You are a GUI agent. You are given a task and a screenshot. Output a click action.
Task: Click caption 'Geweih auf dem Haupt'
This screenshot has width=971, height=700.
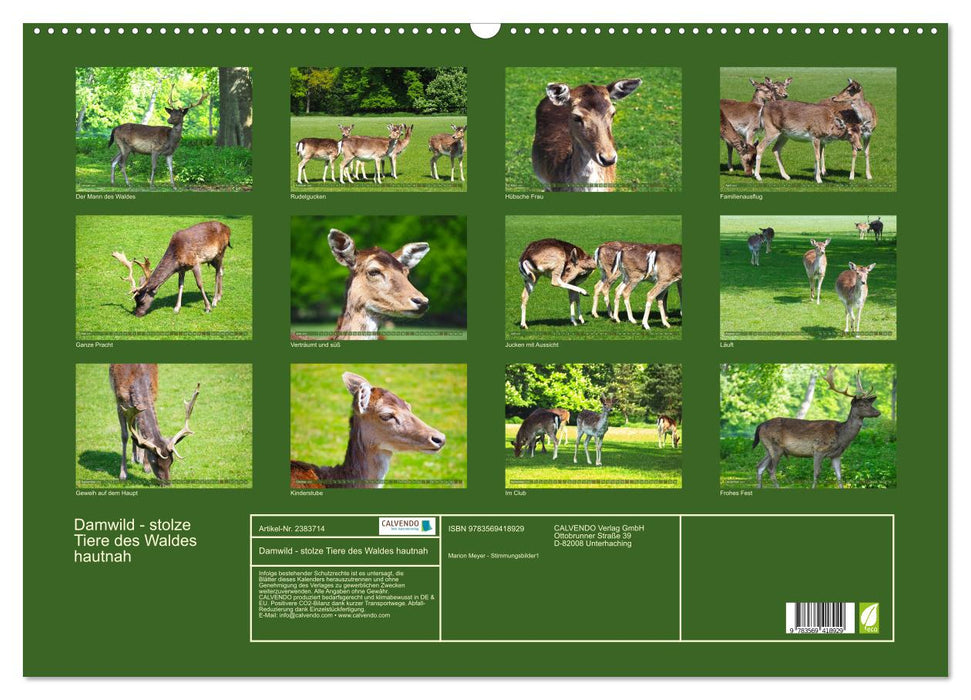coord(107,493)
